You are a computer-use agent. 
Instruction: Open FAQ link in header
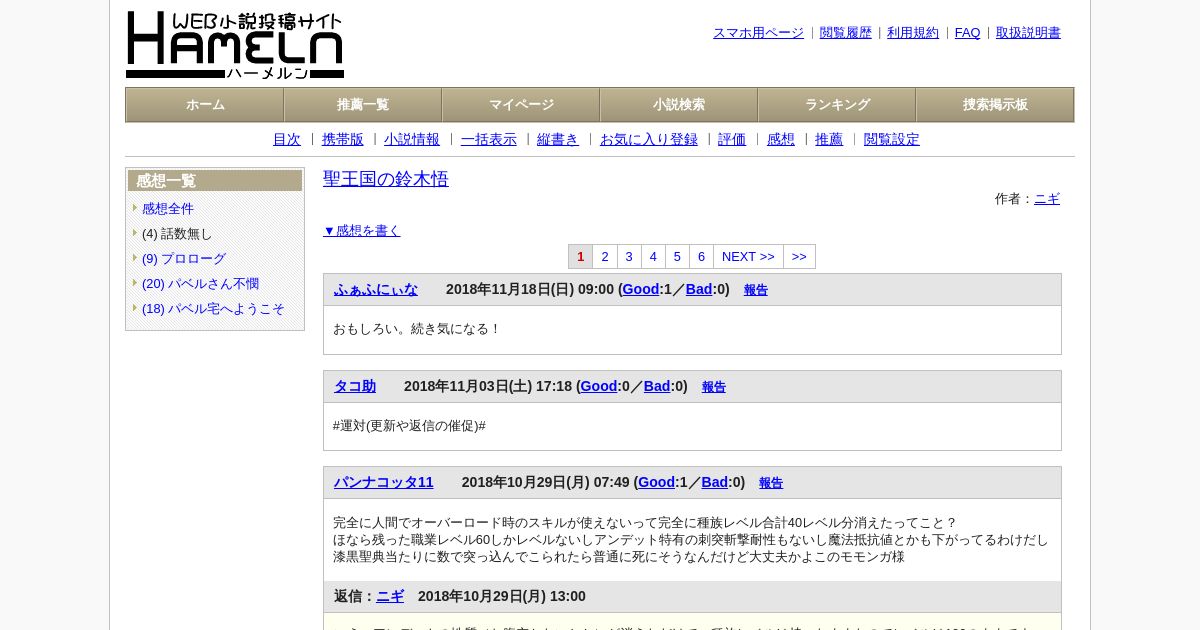[968, 33]
